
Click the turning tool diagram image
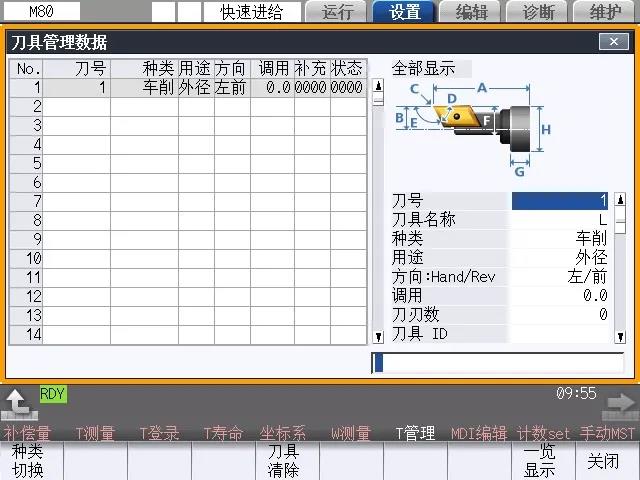tap(470, 125)
